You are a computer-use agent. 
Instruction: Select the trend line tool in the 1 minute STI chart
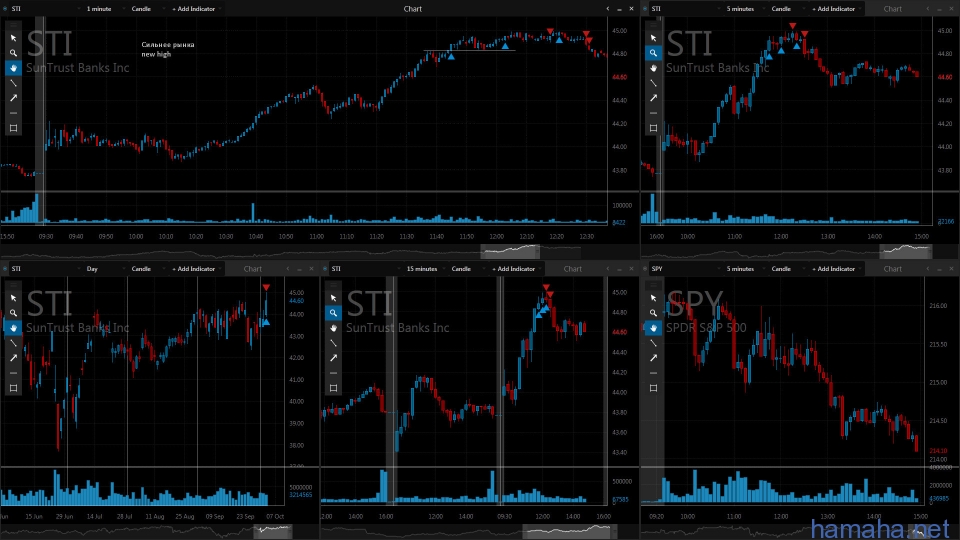pos(13,83)
